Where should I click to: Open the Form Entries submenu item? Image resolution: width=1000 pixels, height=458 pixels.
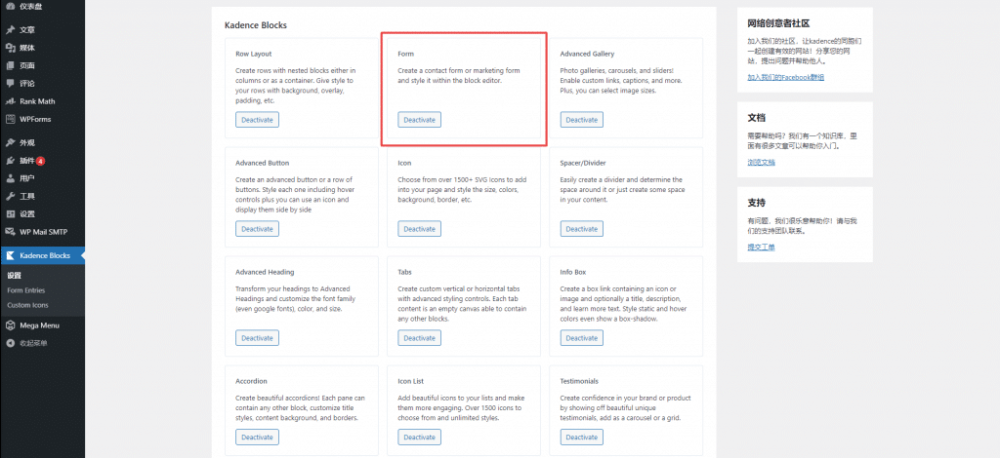coord(26,290)
